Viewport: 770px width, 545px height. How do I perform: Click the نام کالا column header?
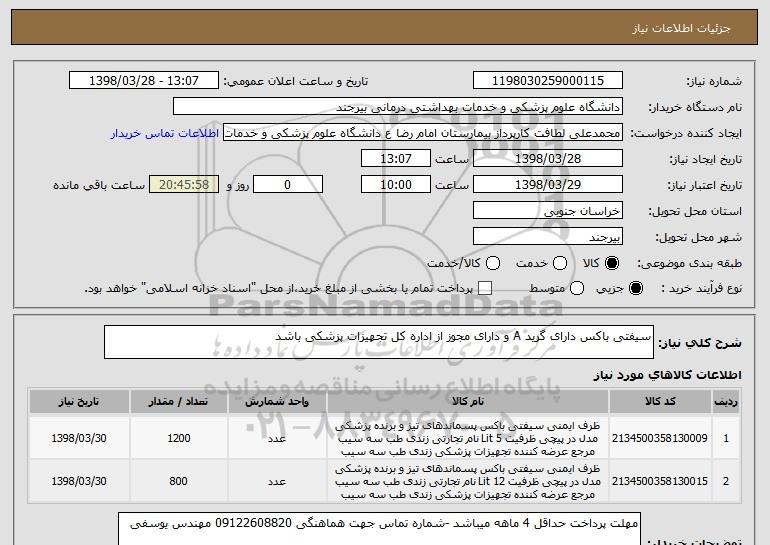pyautogui.click(x=468, y=402)
